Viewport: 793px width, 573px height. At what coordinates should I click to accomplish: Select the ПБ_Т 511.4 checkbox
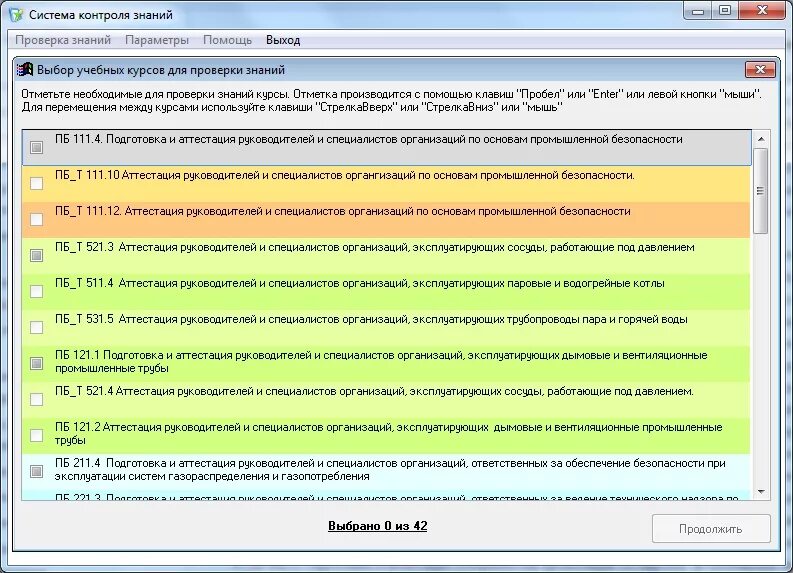[x=36, y=291]
